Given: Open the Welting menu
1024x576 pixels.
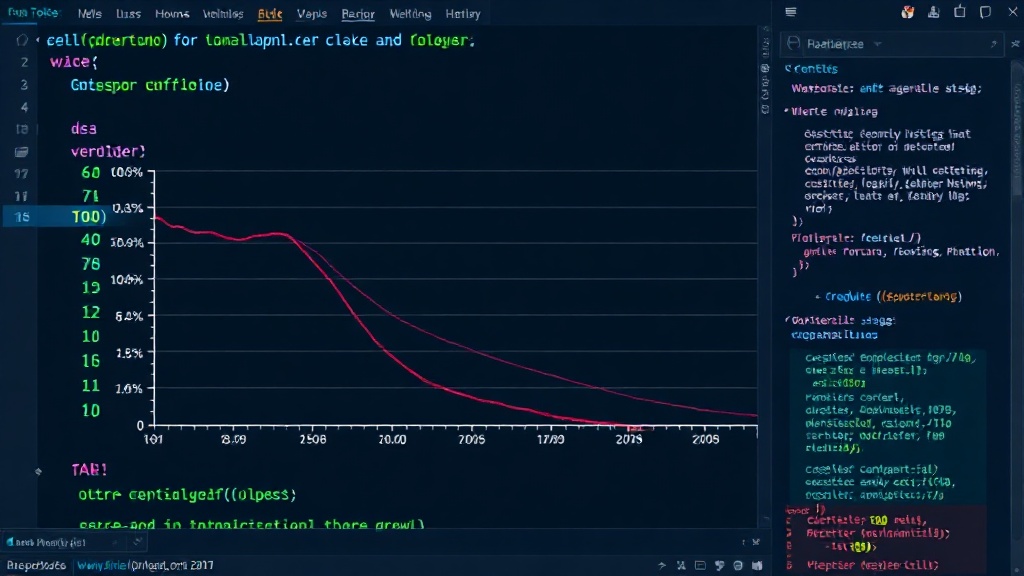Looking at the screenshot, I should (410, 14).
